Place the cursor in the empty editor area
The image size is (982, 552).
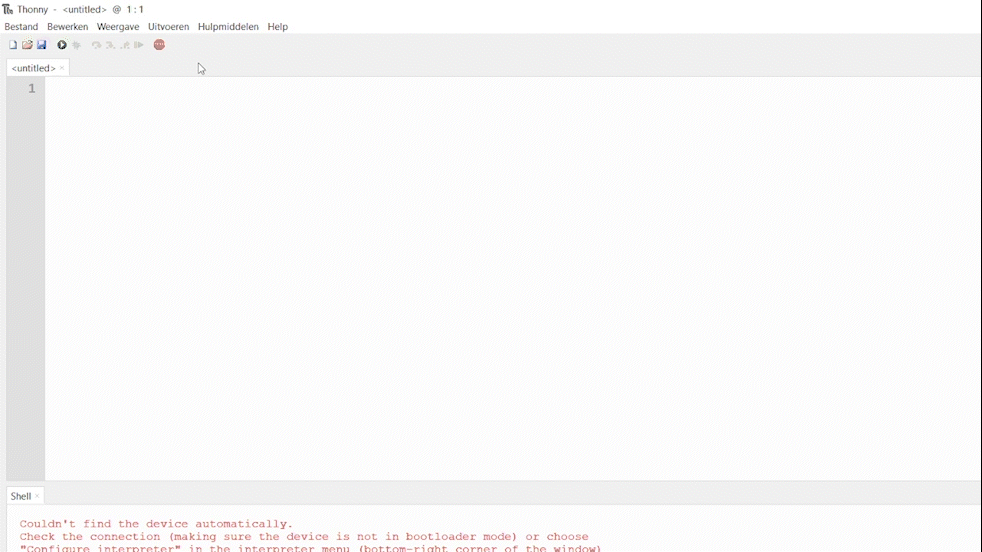tap(512, 279)
